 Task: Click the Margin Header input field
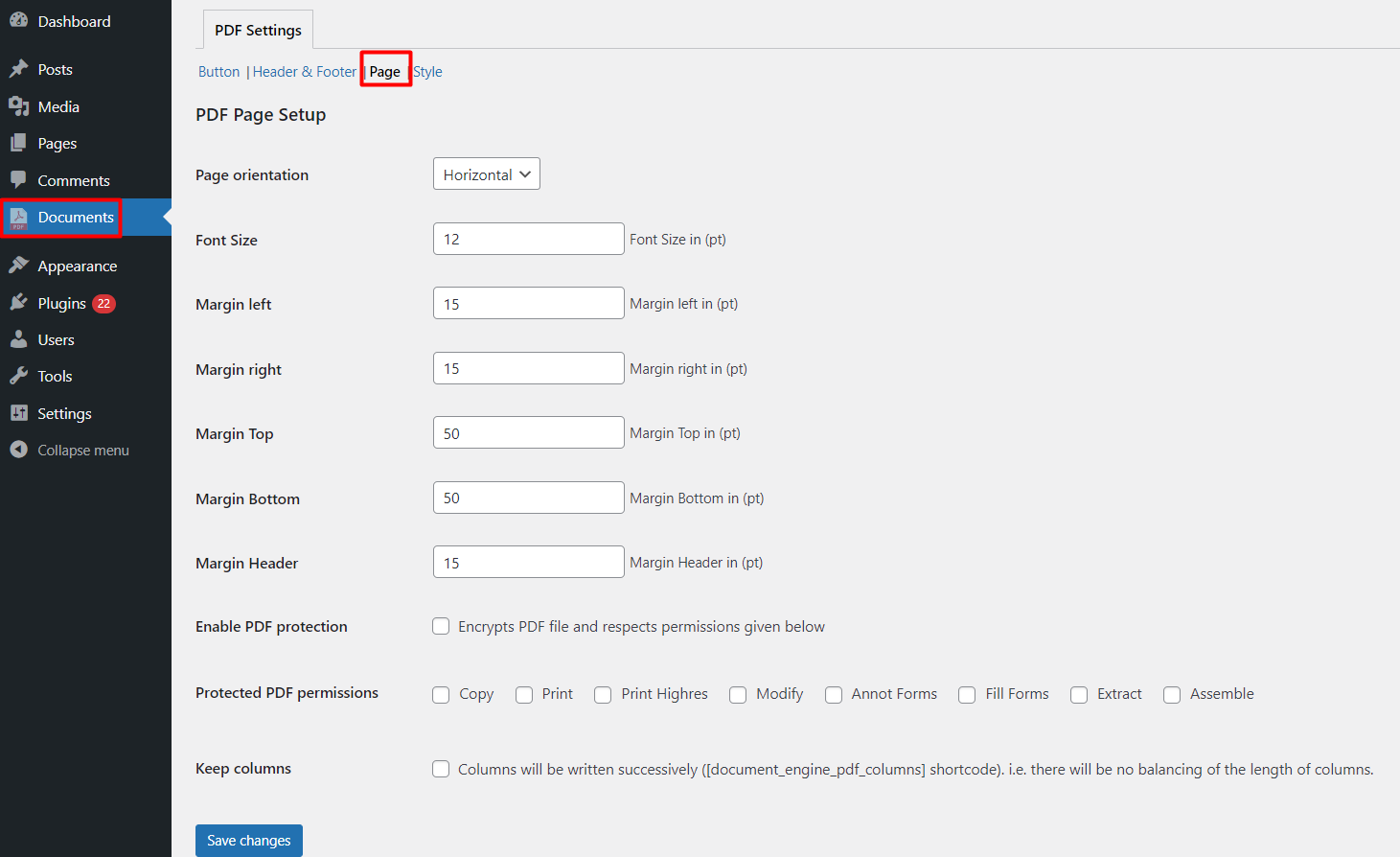(x=529, y=563)
